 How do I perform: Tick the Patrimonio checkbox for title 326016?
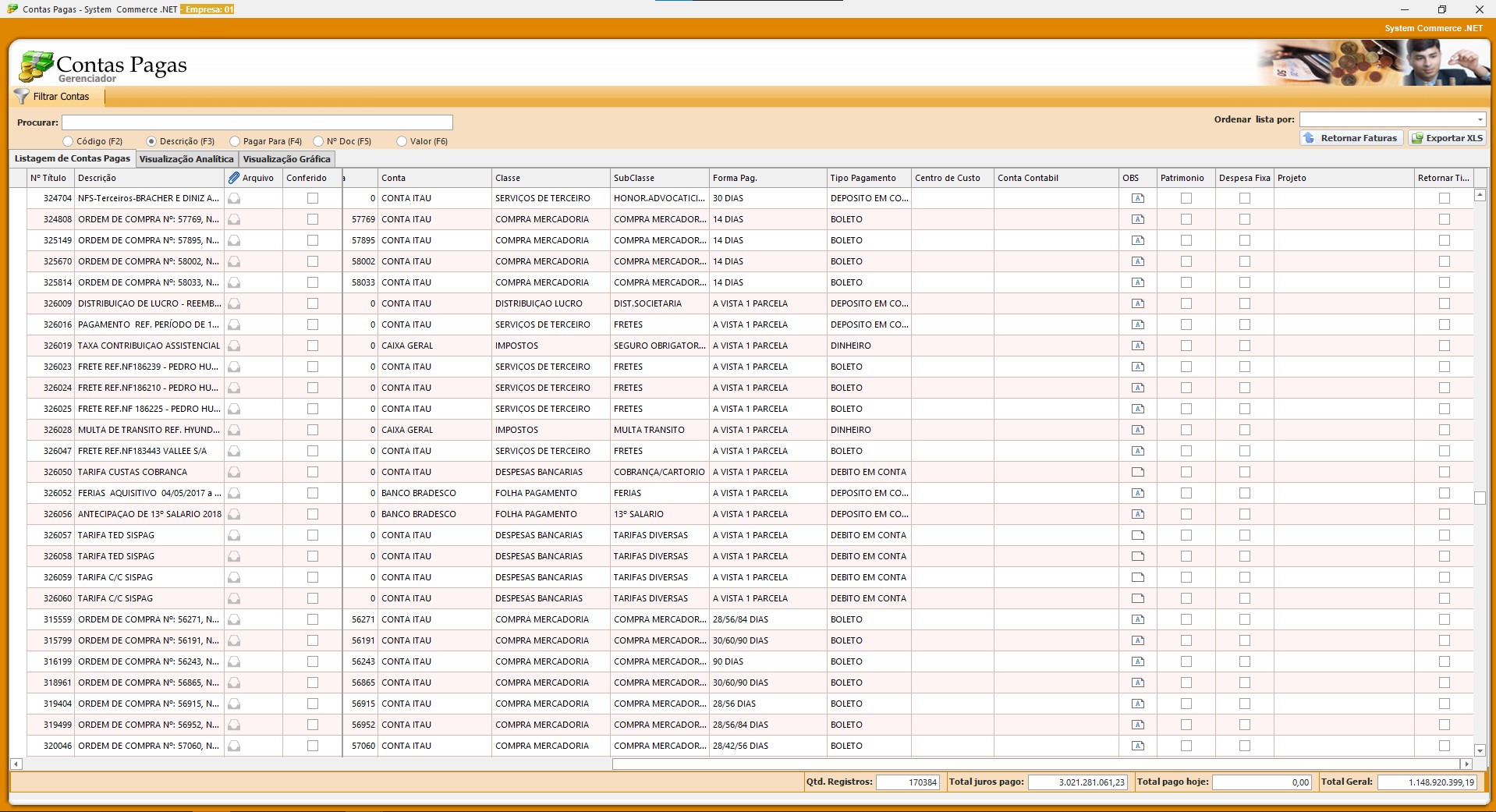[1186, 324]
